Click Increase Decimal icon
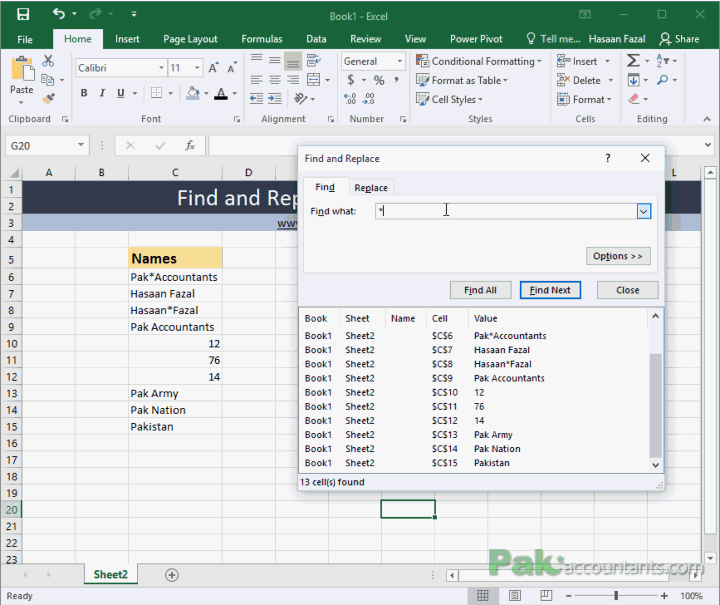This screenshot has height=605, width=720. click(350, 98)
